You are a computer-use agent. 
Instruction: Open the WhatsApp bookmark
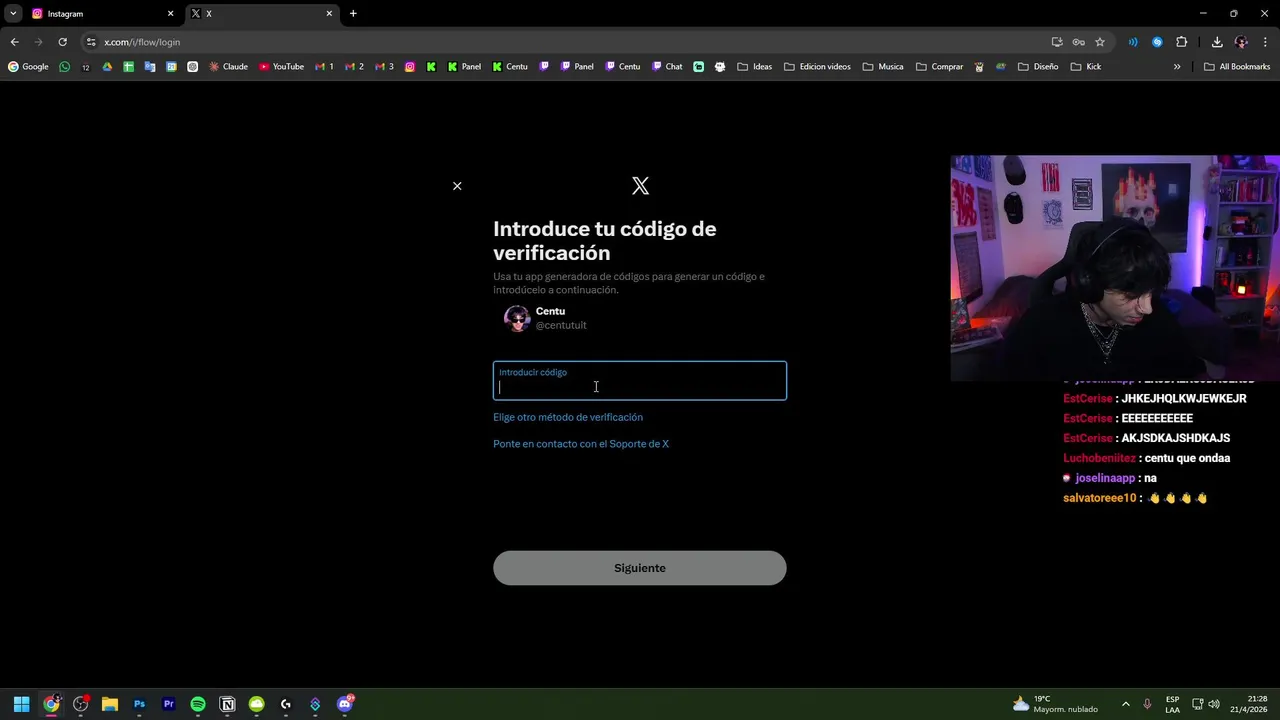(x=65, y=67)
